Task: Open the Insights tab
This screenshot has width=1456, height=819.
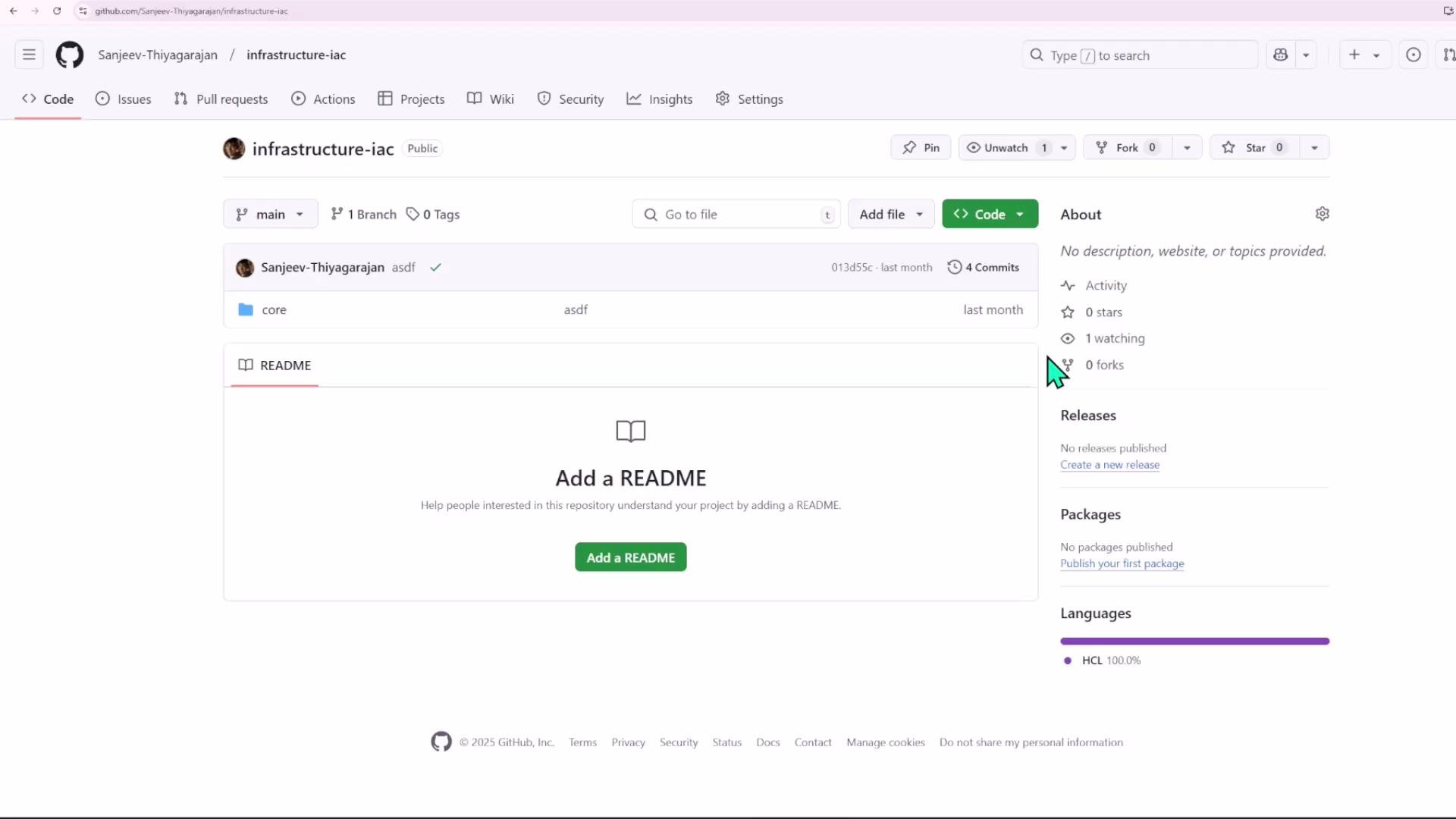Action: point(660,99)
